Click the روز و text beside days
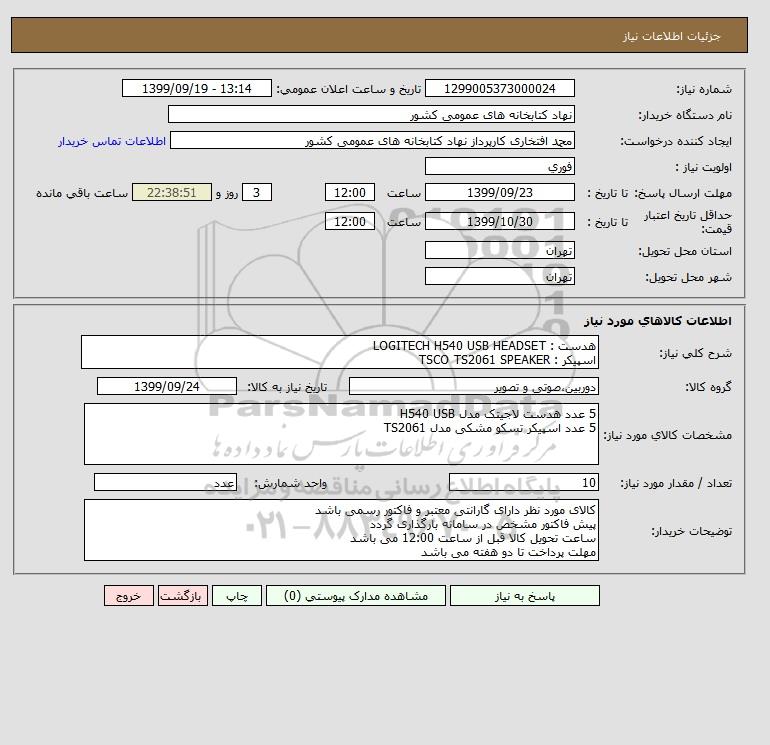Screen dimensions: 770x745 [227, 193]
